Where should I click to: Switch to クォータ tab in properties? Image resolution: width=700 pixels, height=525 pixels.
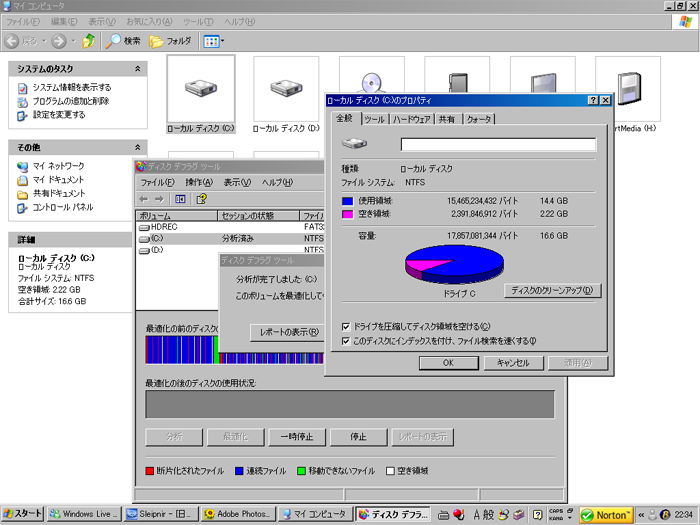pos(479,120)
